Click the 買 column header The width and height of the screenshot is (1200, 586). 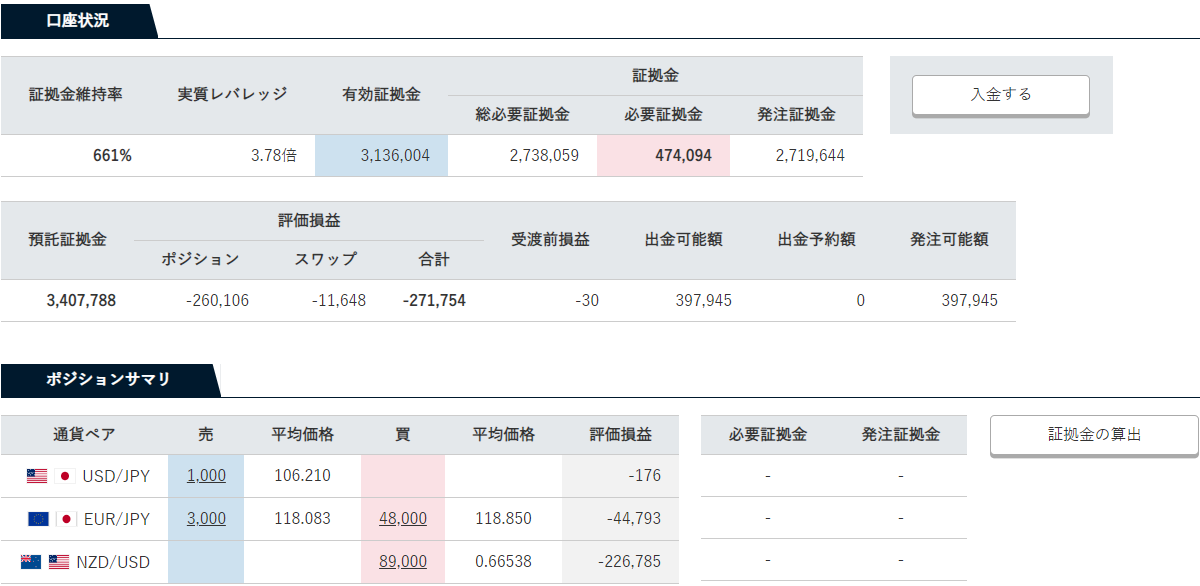coord(403,435)
